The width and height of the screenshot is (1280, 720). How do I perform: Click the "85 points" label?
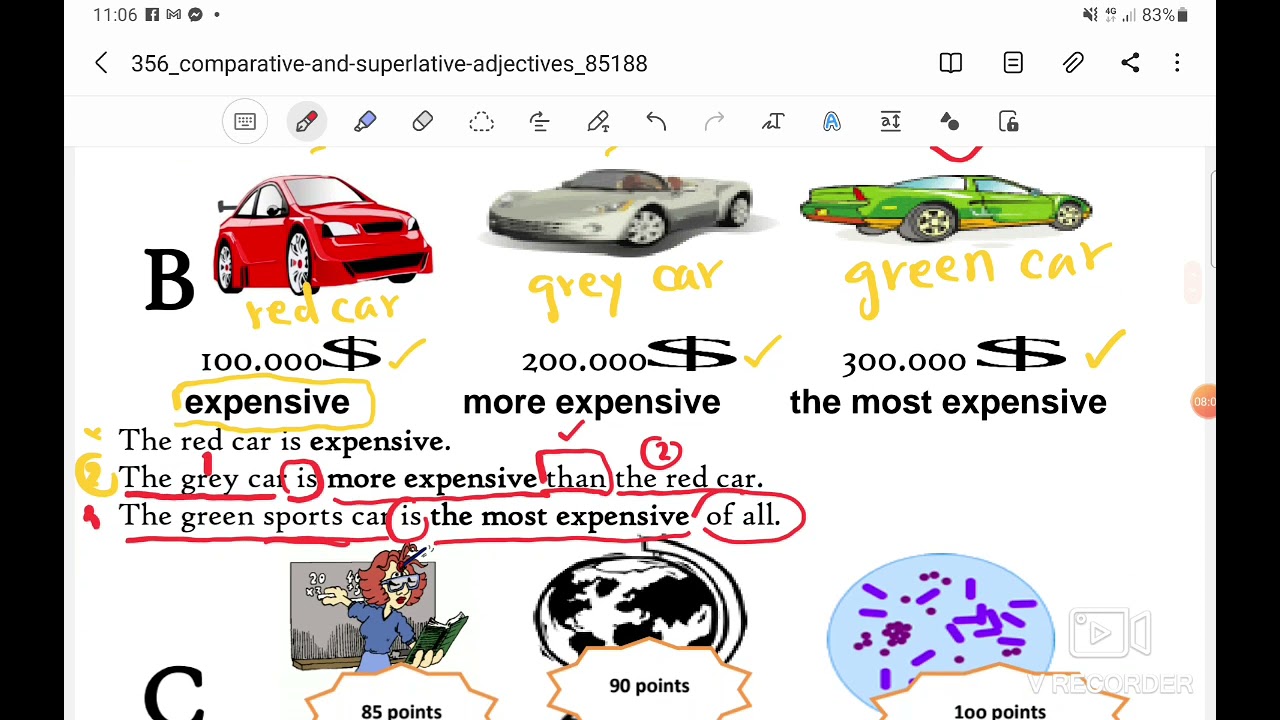[x=401, y=711]
